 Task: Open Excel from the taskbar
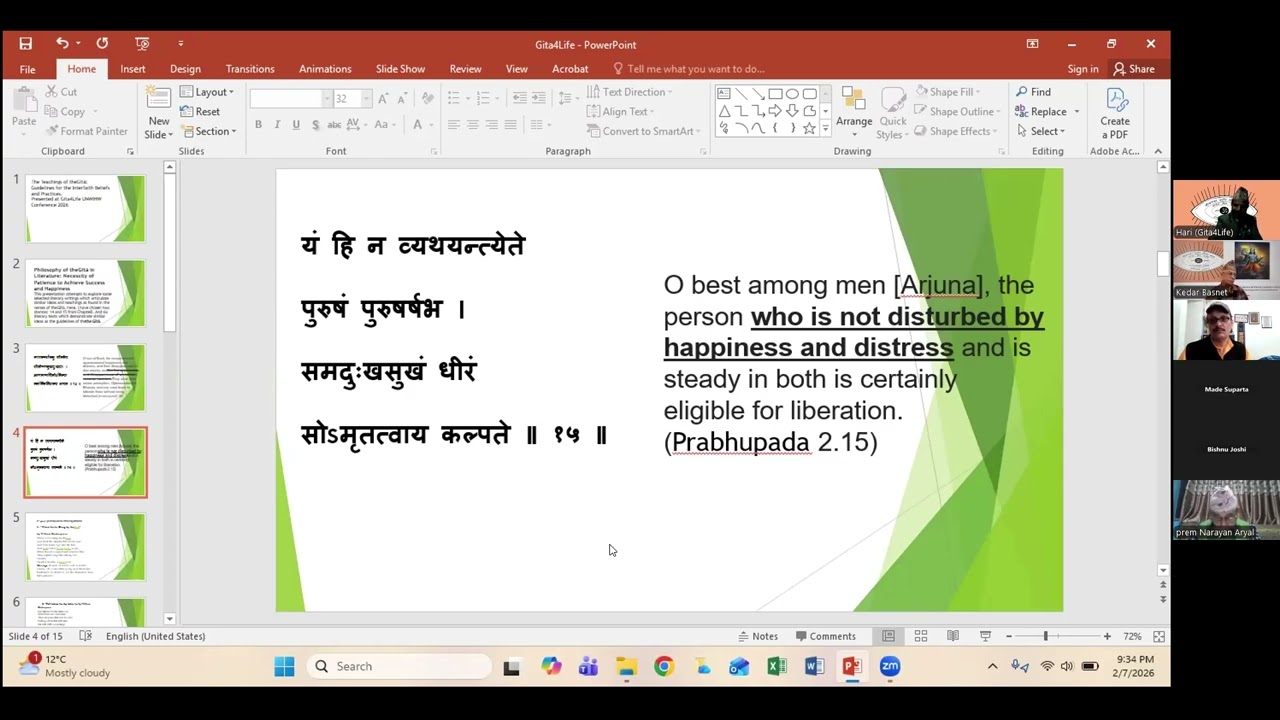(777, 666)
